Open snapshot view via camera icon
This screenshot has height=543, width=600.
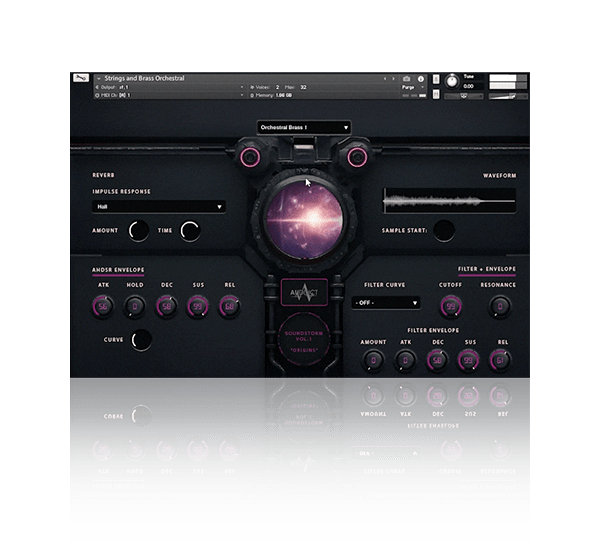406,79
